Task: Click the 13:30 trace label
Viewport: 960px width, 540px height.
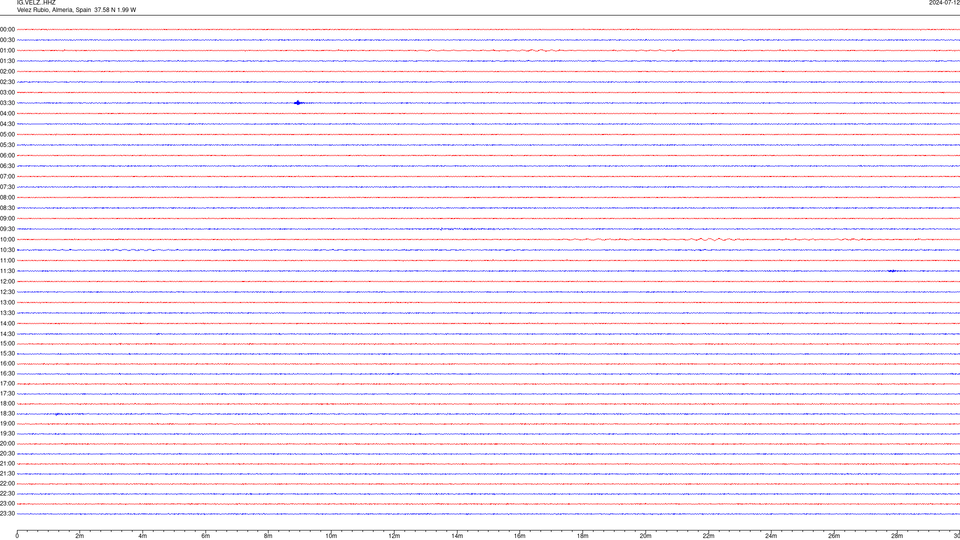Action: point(7,313)
